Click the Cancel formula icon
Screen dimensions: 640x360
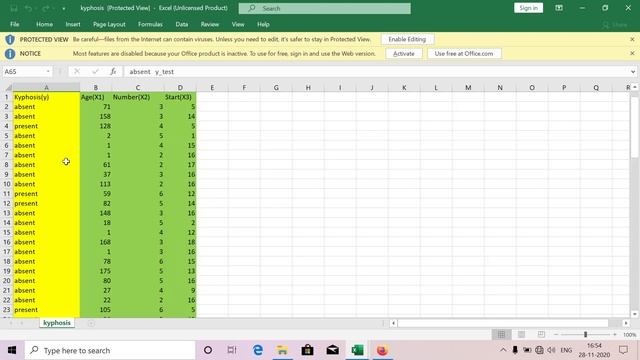77,71
